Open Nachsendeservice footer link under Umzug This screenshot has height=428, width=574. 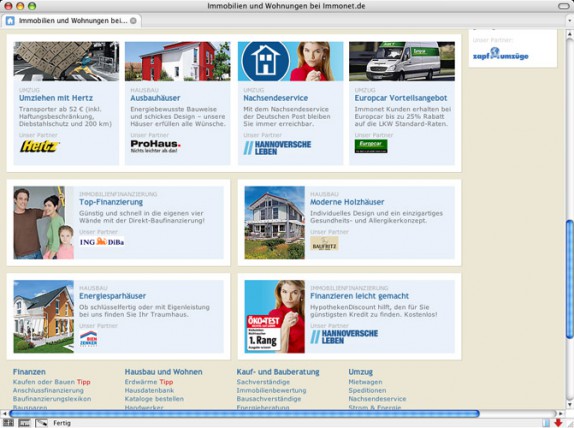(x=377, y=399)
